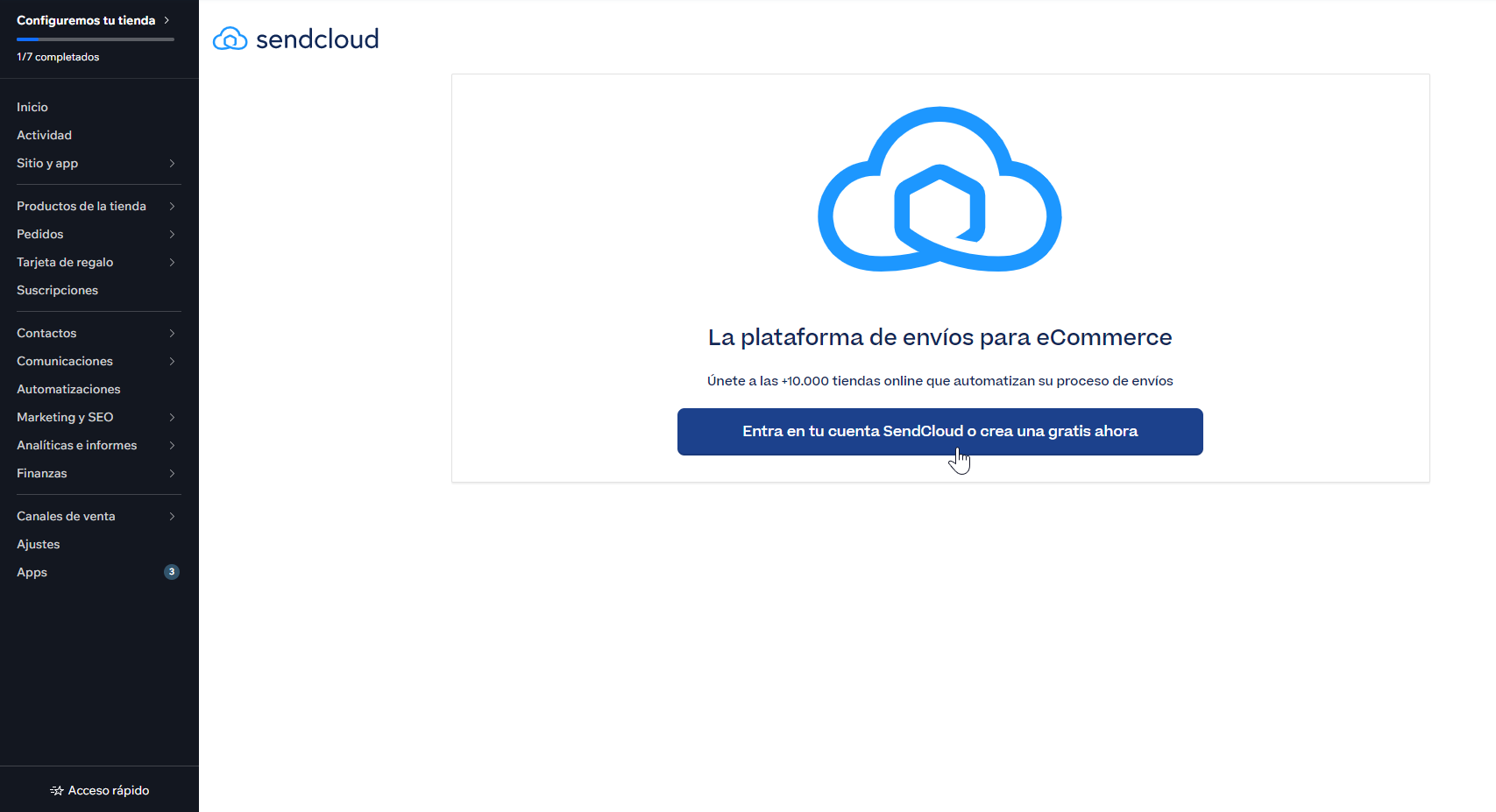Screen dimensions: 1496x812
Task: Click the Apps notification badge showing 3
Action: pyautogui.click(x=172, y=572)
